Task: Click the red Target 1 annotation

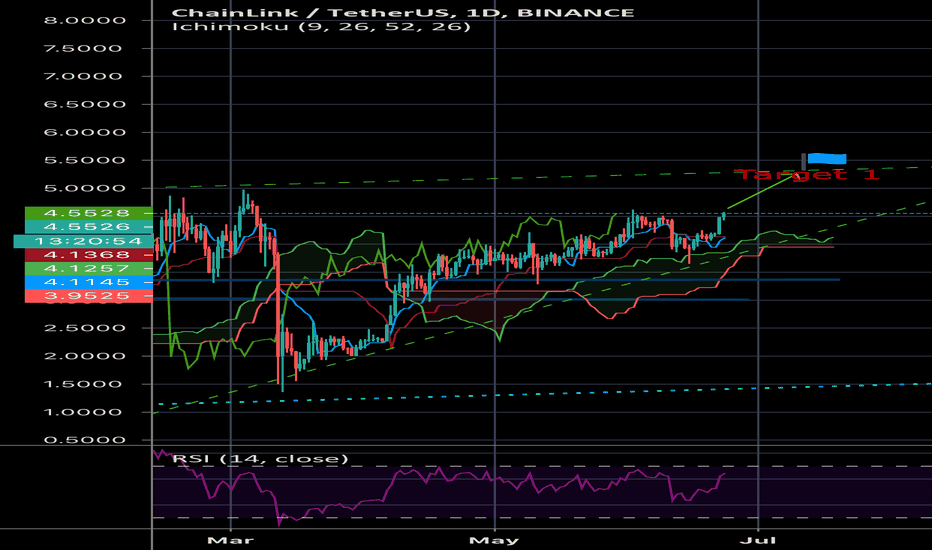Action: click(806, 174)
